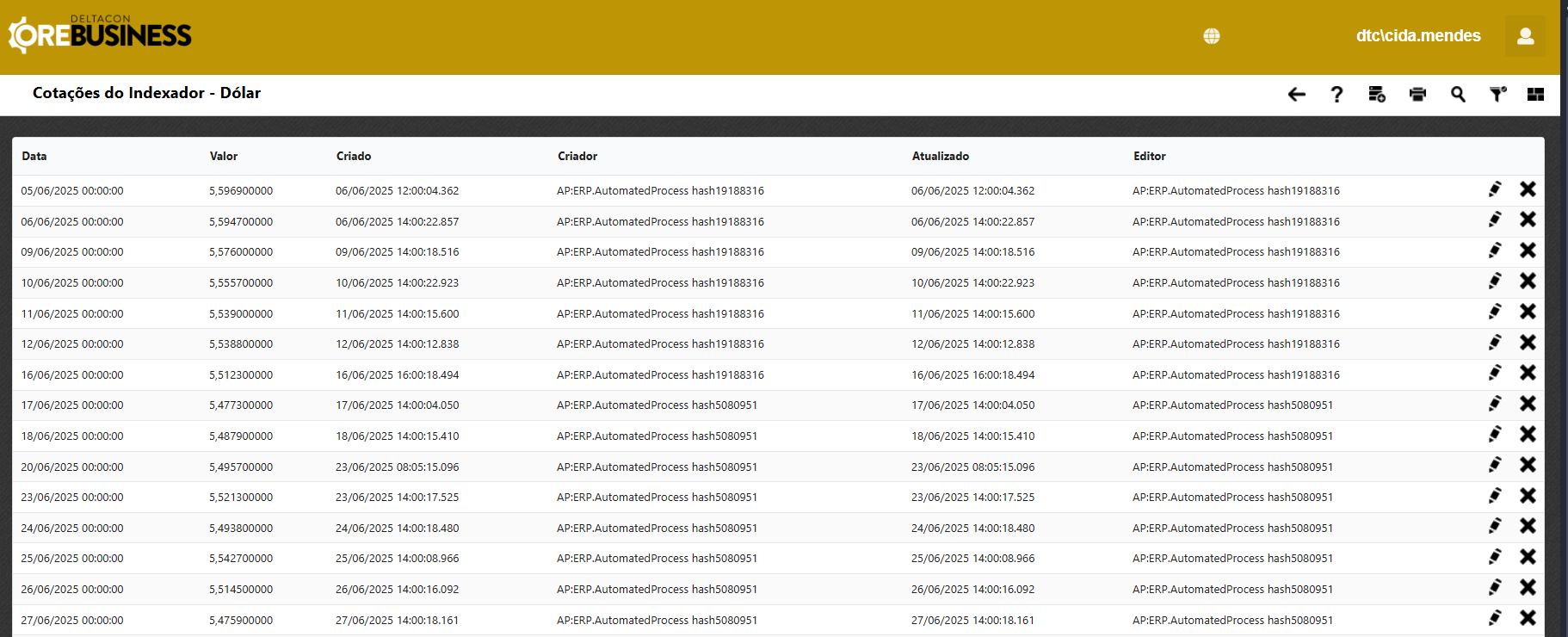Delete the 06/06/2025 quotation row
The height and width of the screenshot is (637, 1568).
click(1528, 220)
